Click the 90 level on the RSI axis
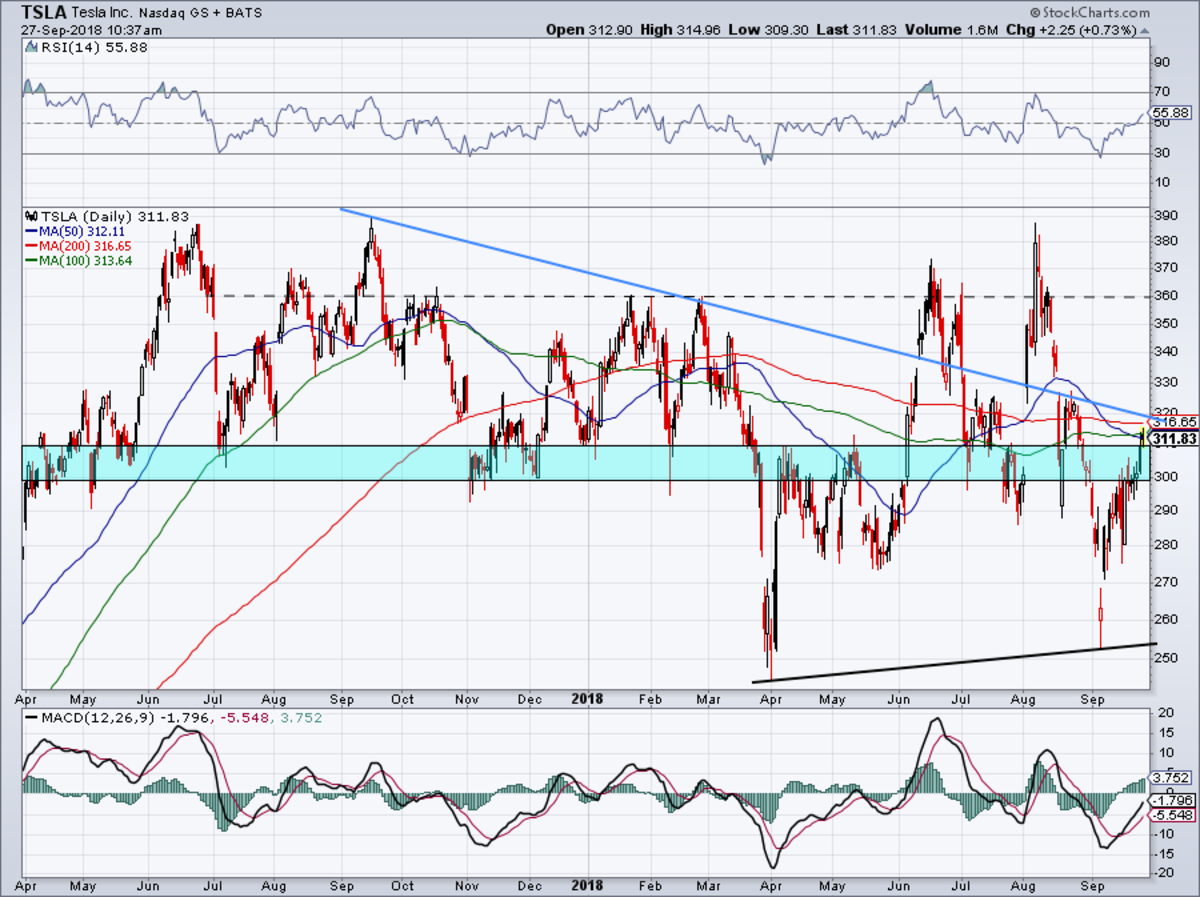The image size is (1200, 897). (x=1161, y=62)
